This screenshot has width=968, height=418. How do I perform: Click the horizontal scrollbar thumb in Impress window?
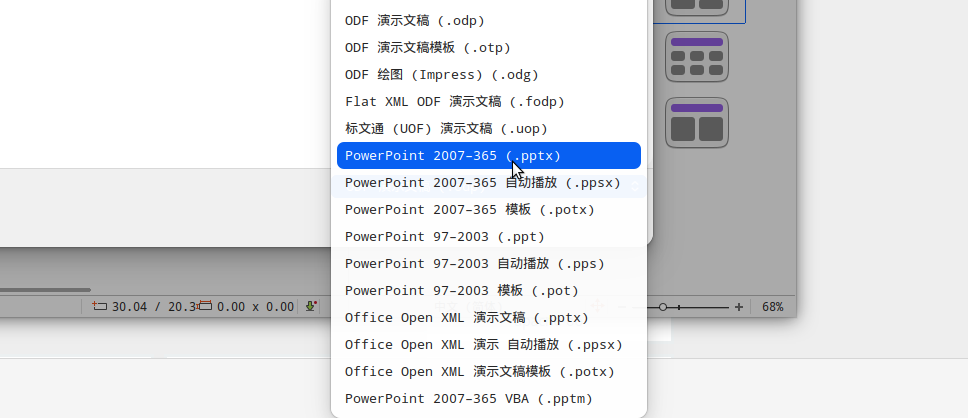click(45, 290)
